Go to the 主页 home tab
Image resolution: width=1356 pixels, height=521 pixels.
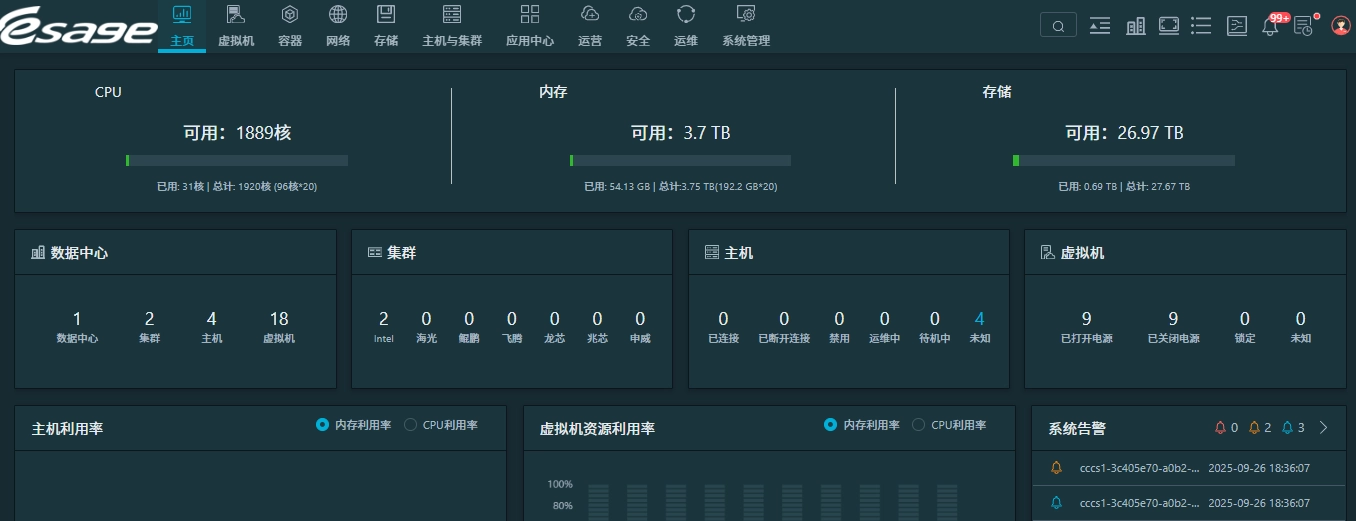tap(182, 26)
